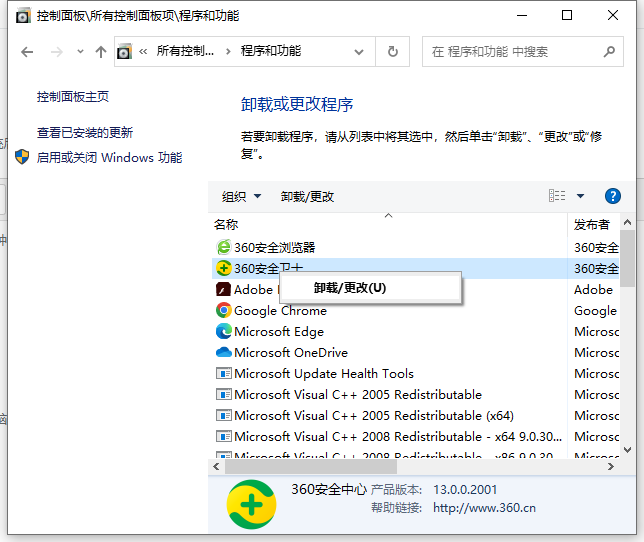This screenshot has height=542, width=644.
Task: Click the Adobe publisher cell
Action: (x=593, y=290)
